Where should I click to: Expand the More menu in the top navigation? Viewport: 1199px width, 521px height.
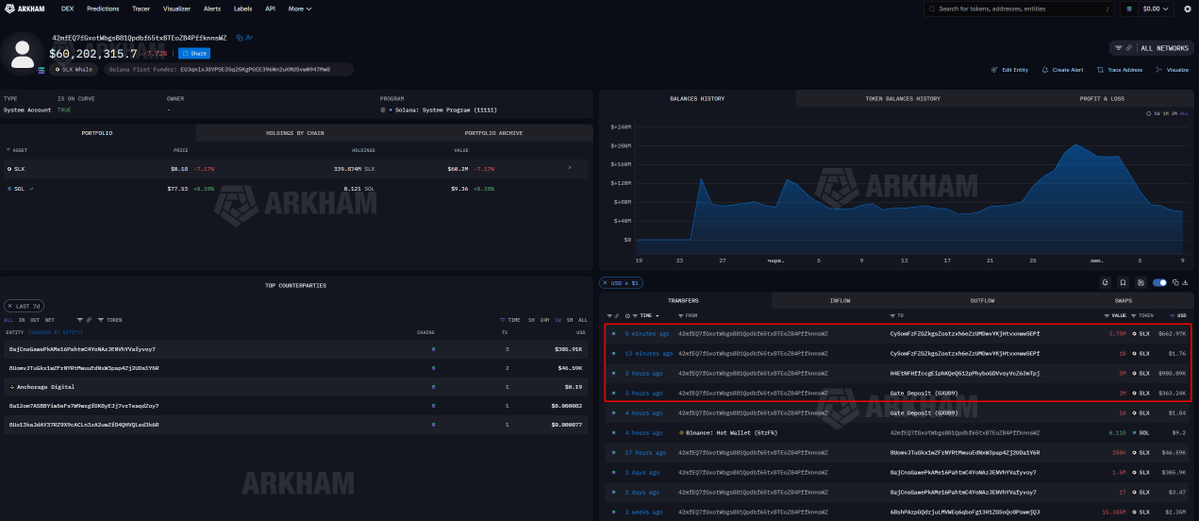coord(298,8)
